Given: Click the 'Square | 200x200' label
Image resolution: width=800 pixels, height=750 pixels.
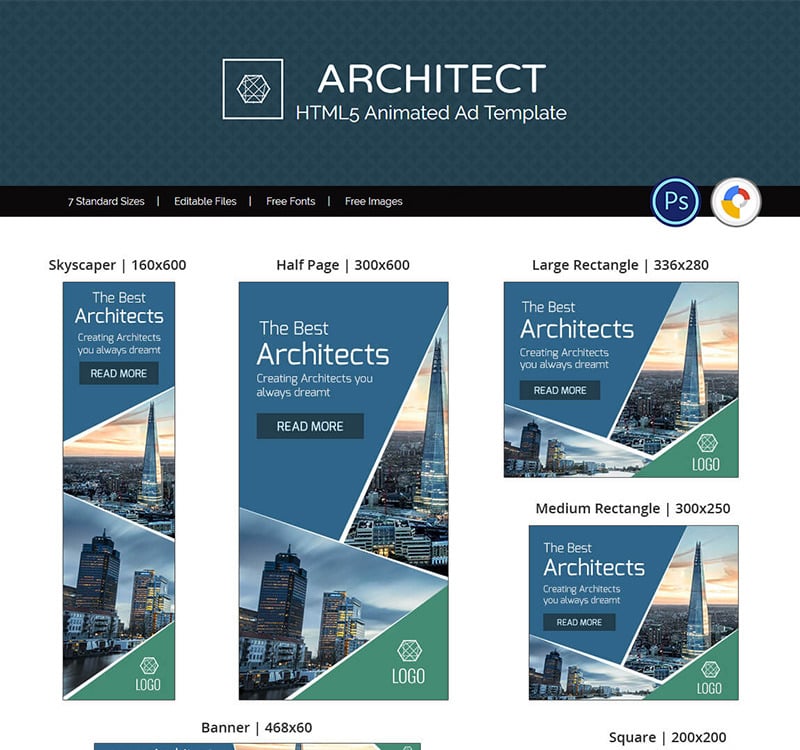Looking at the screenshot, I should 667,737.
